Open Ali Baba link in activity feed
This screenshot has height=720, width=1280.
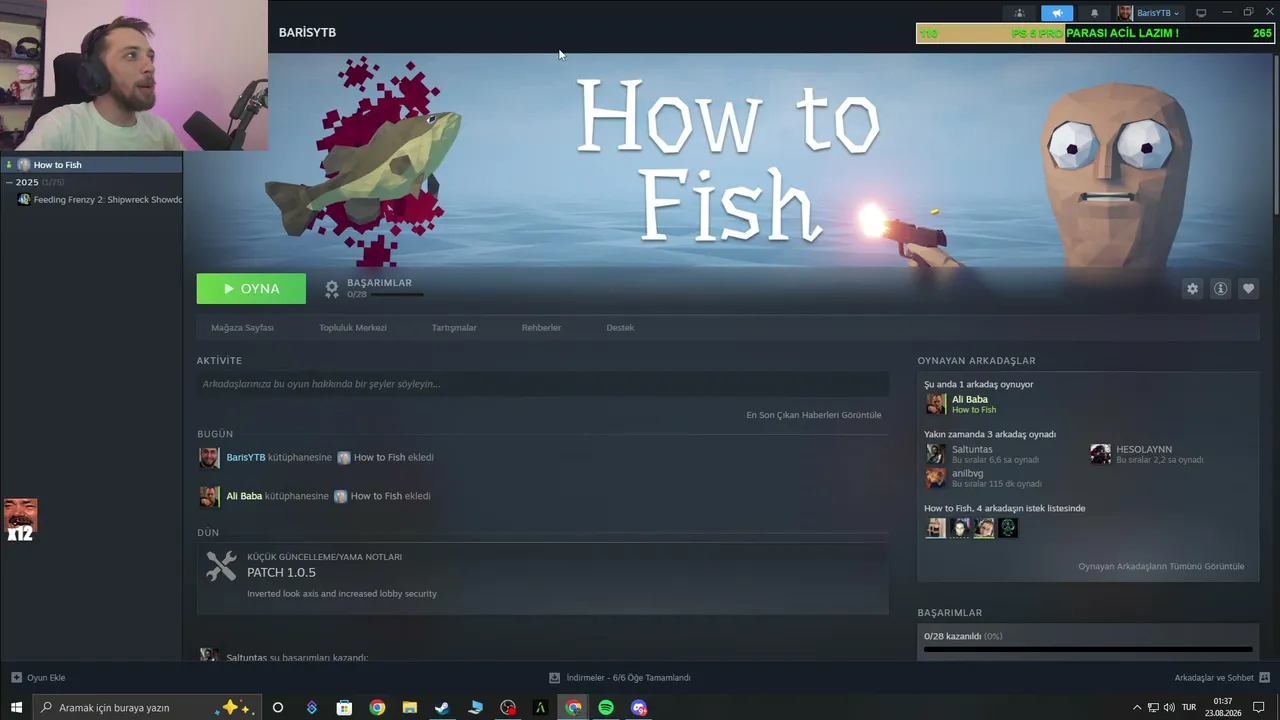[244, 496]
